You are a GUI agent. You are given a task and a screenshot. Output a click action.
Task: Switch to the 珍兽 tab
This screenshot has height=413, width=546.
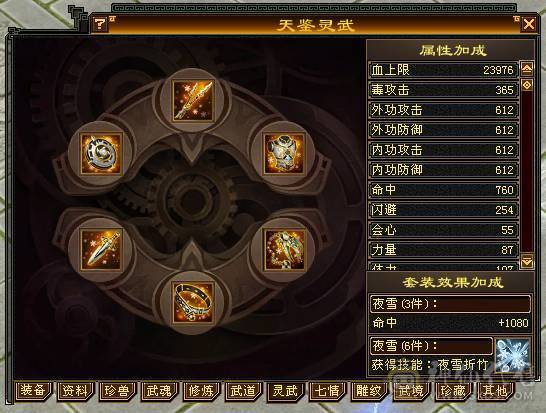click(117, 390)
